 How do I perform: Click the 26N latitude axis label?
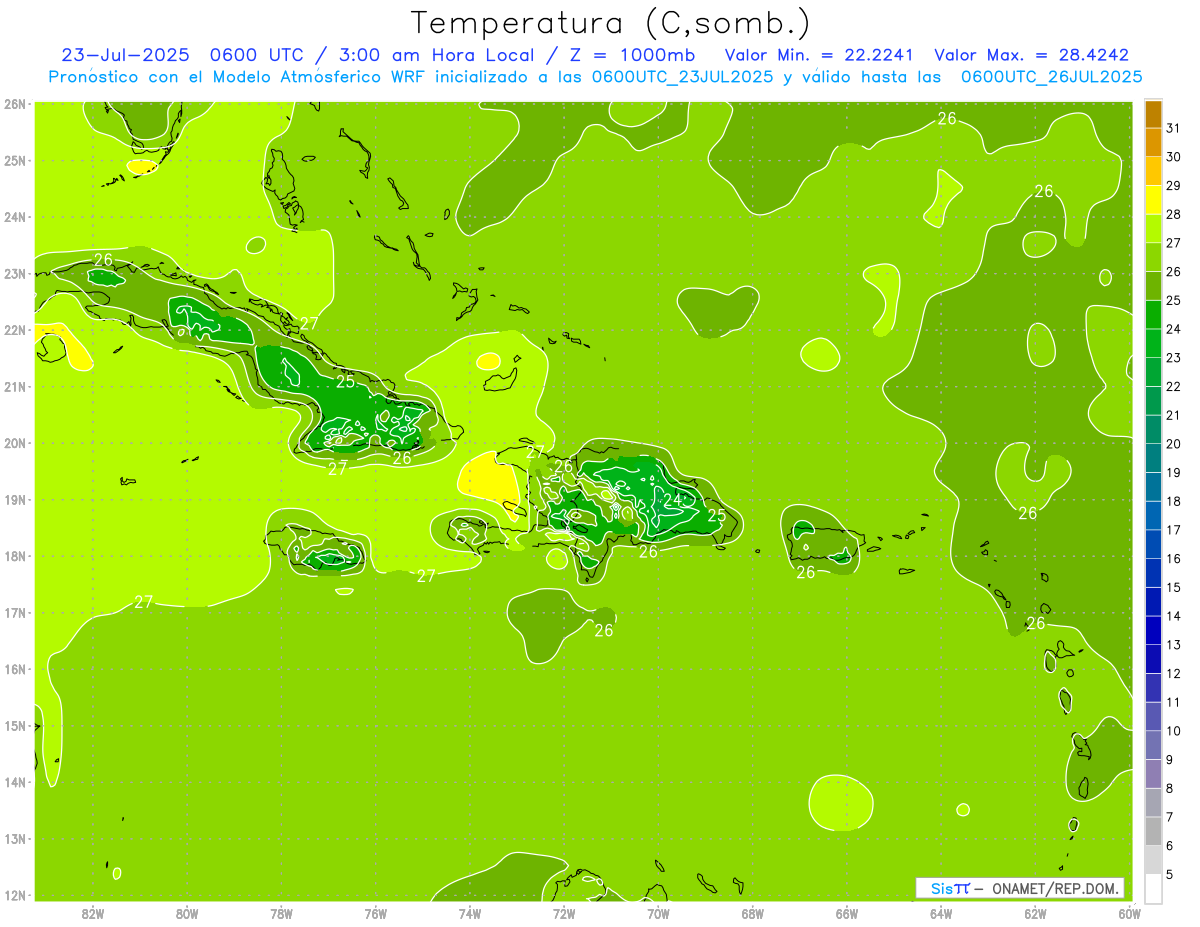[x=15, y=104]
